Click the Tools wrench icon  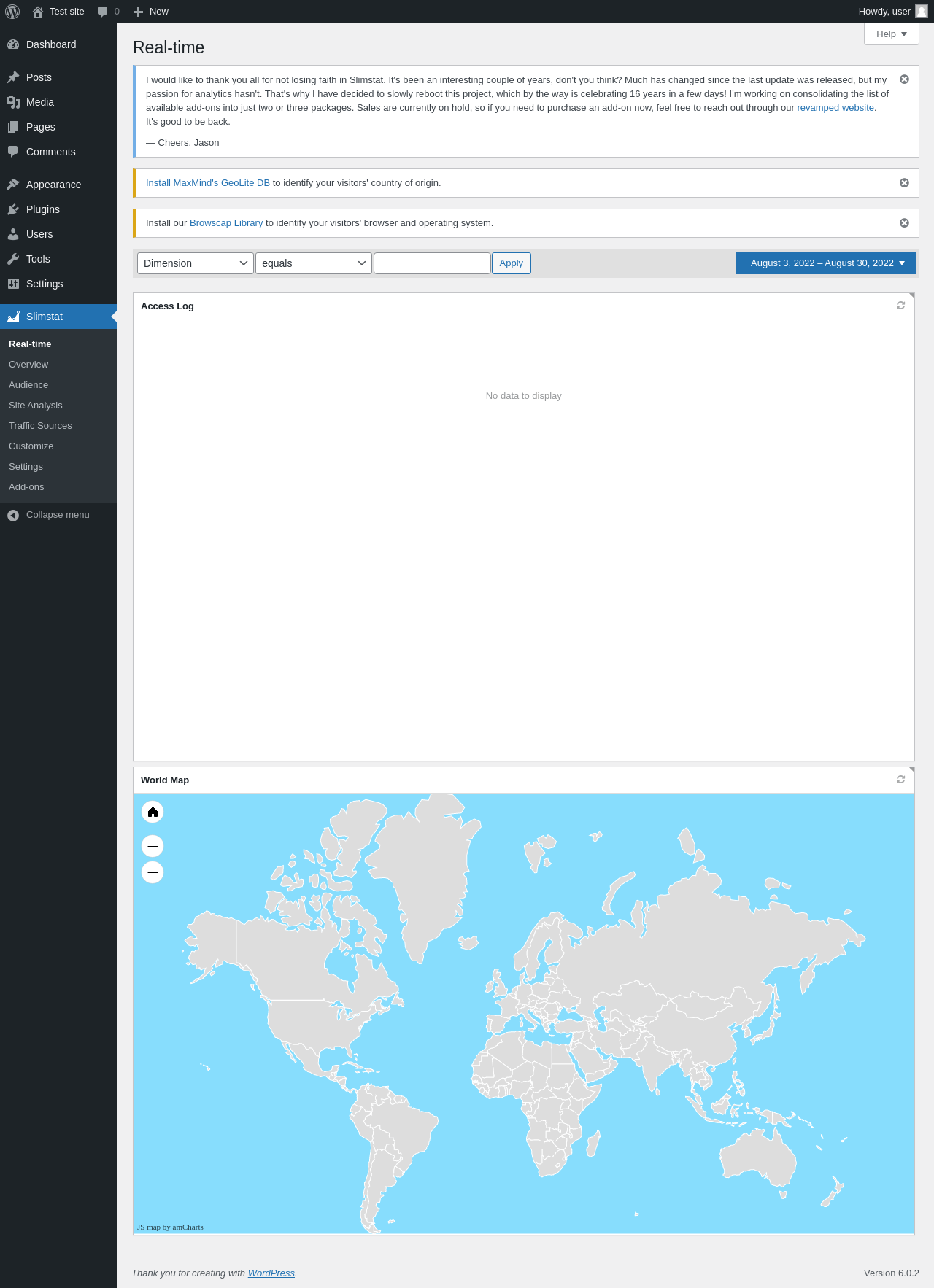13,259
